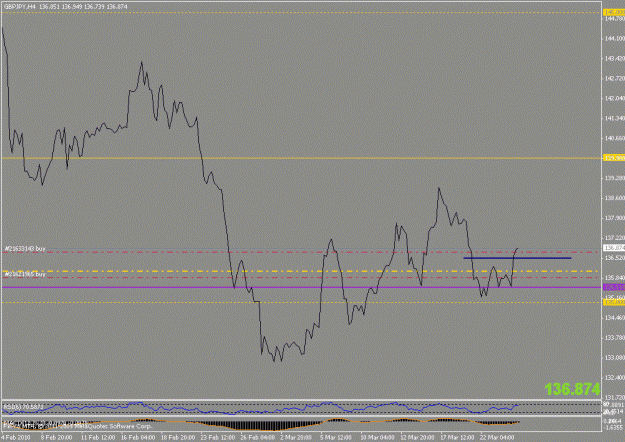Click the 12 Mar 20:00 time axis label
The height and width of the screenshot is (442, 625).
[x=417, y=437]
